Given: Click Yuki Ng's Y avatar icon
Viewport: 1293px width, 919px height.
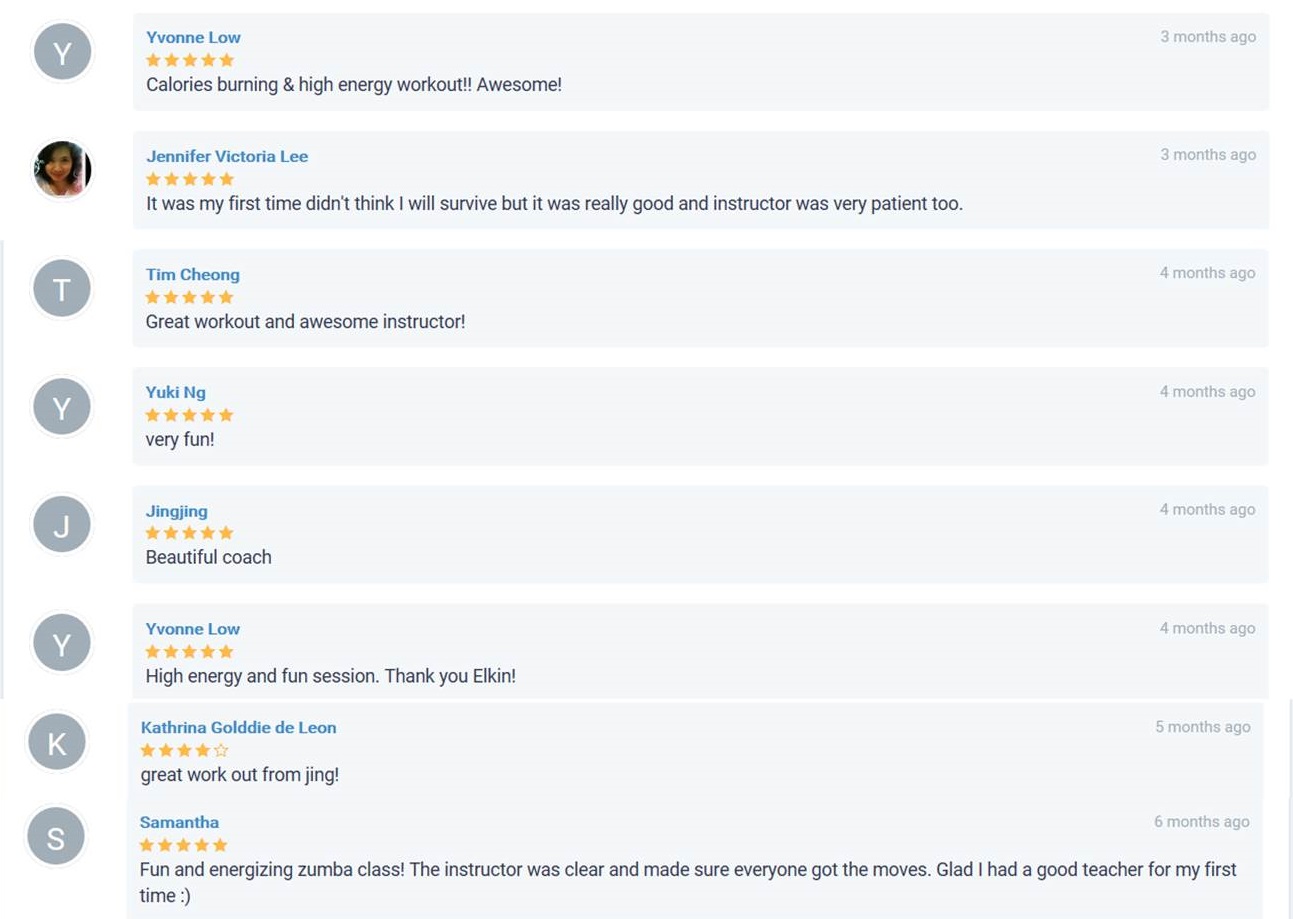Looking at the screenshot, I should pyautogui.click(x=62, y=407).
